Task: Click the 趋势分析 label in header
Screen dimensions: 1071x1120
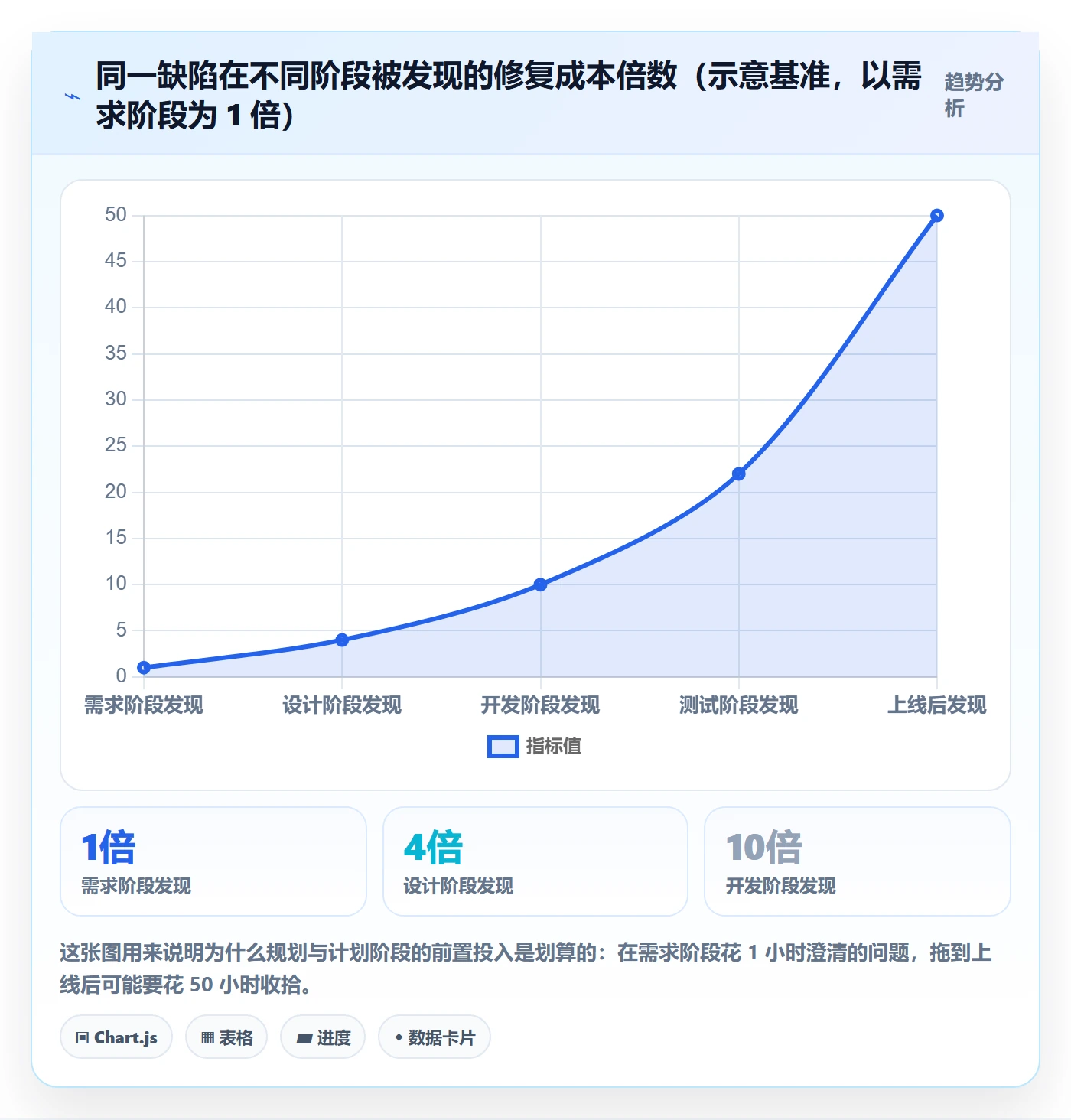Action: pyautogui.click(x=974, y=95)
